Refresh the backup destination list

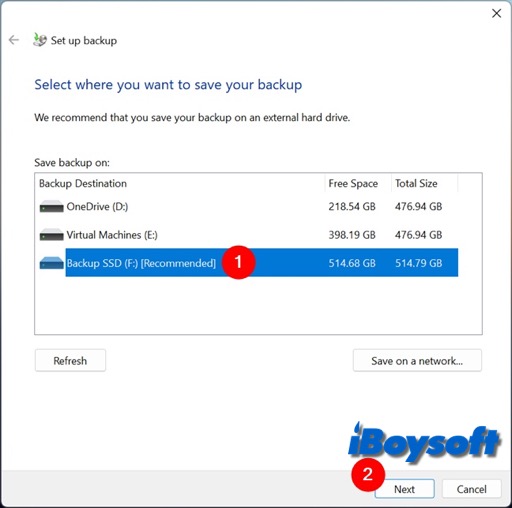click(70, 360)
